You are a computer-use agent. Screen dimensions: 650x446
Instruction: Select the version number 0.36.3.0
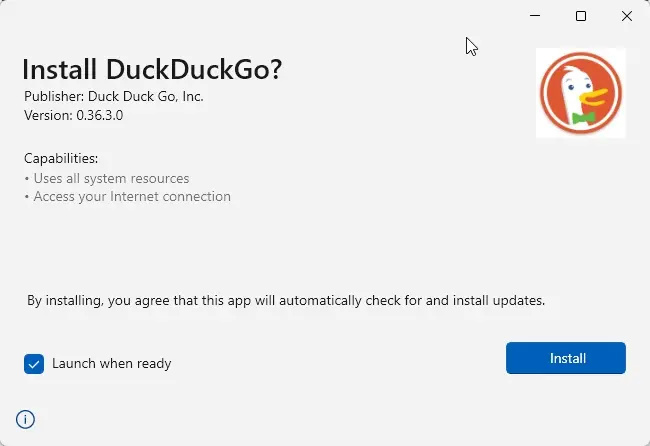(x=101, y=115)
